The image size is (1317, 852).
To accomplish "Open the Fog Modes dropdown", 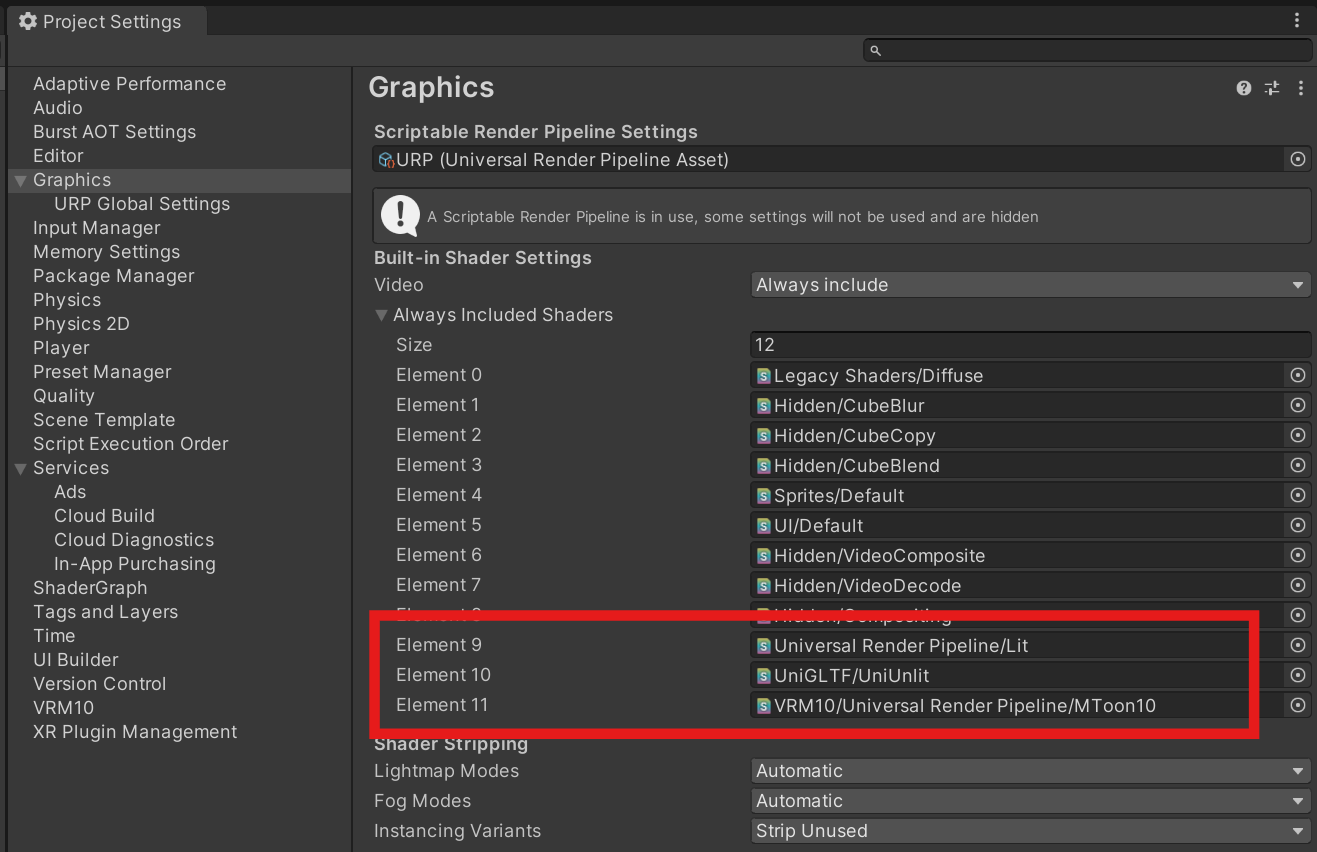I will pyautogui.click(x=1031, y=801).
